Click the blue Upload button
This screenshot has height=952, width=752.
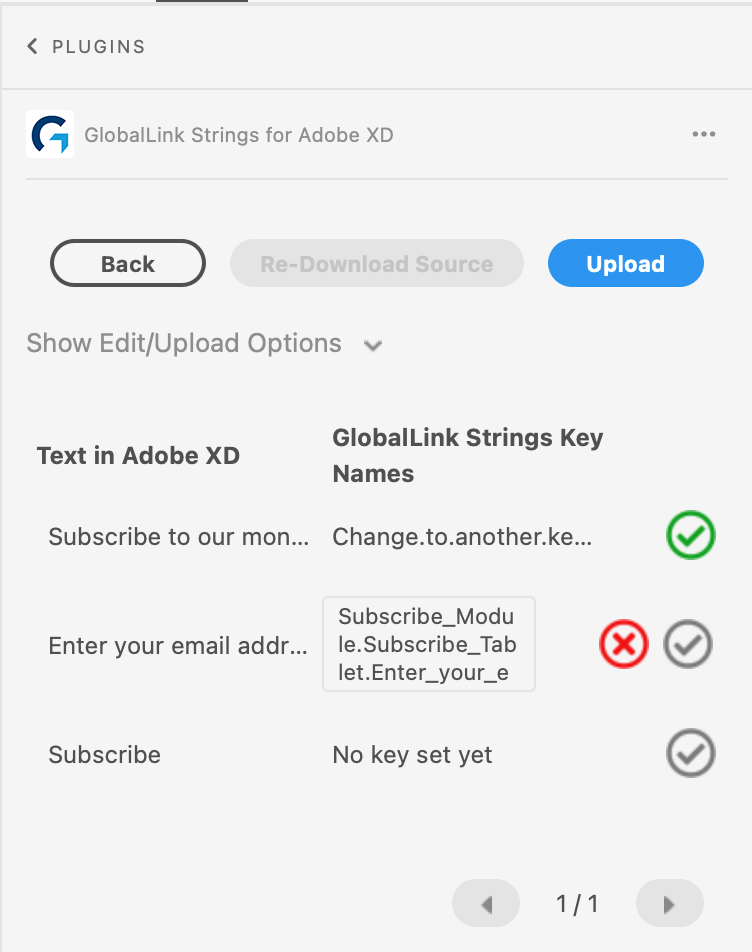626,264
